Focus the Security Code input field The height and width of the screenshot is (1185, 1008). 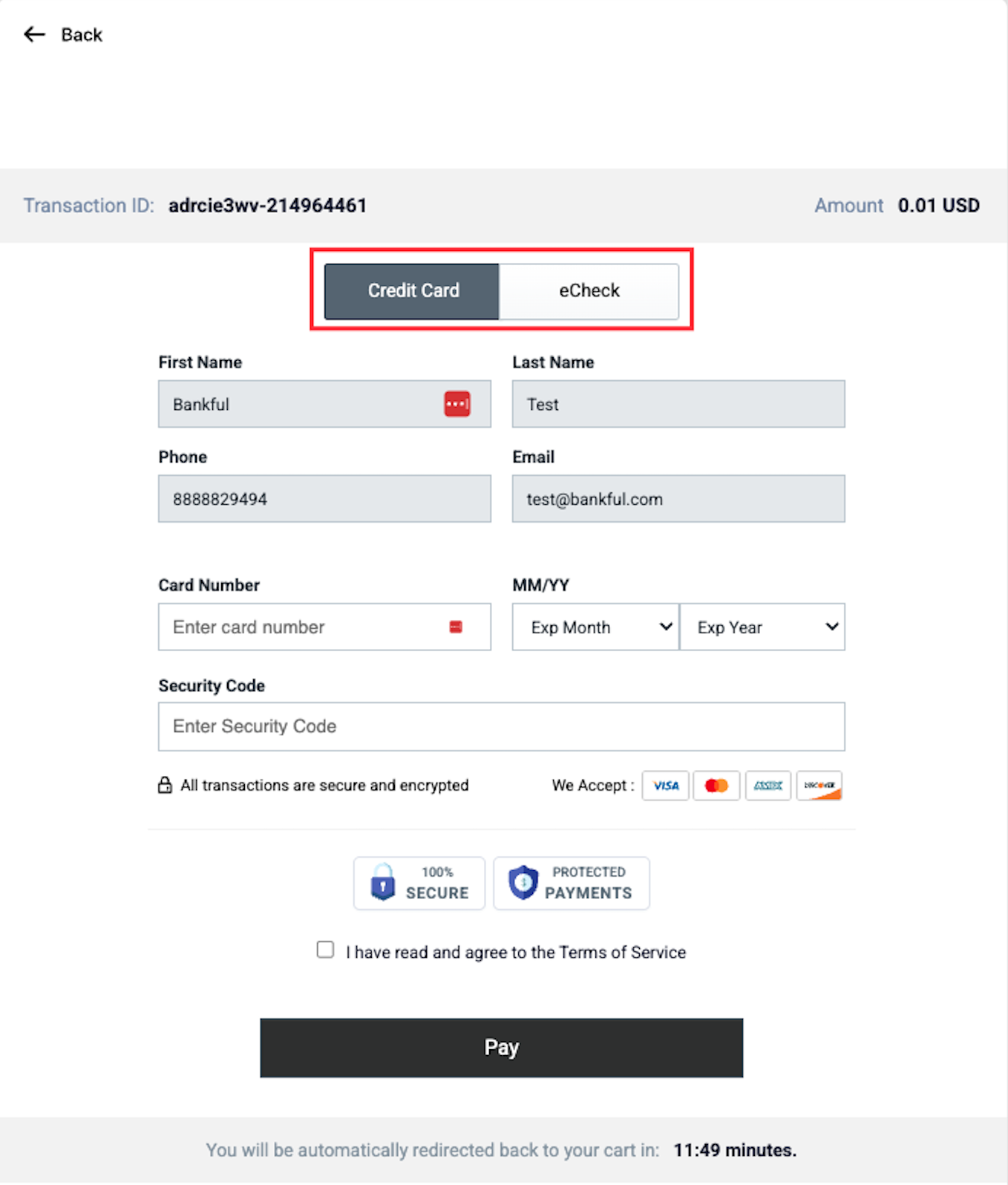[502, 726]
